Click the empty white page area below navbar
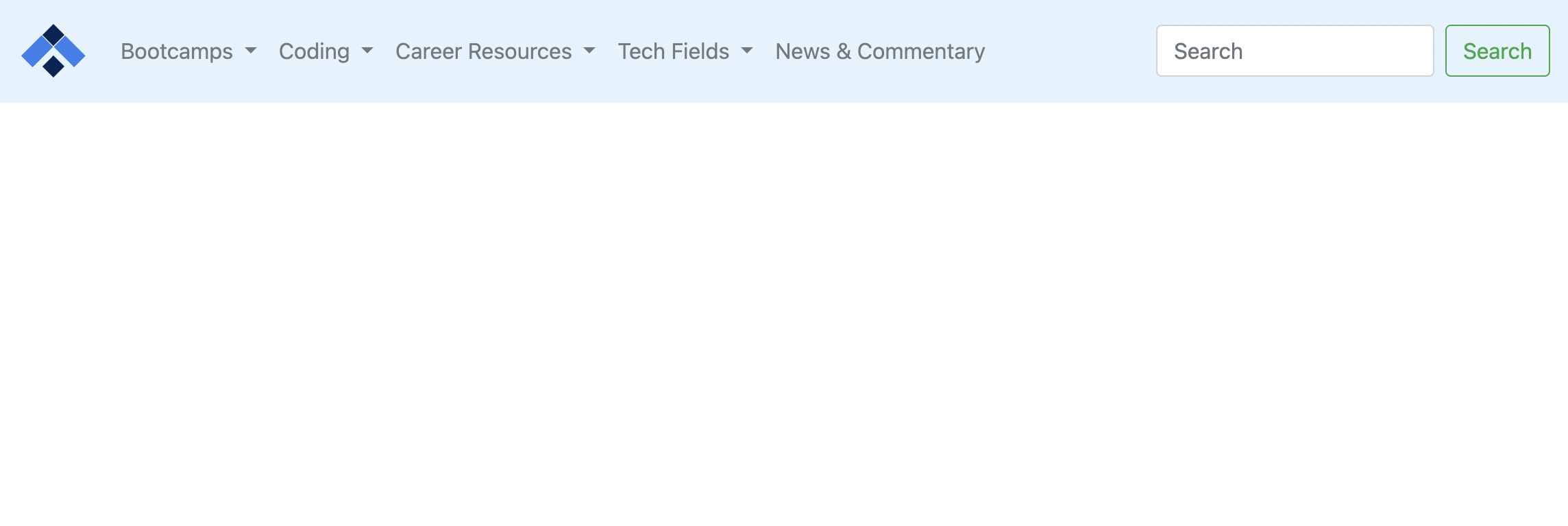 point(784,314)
